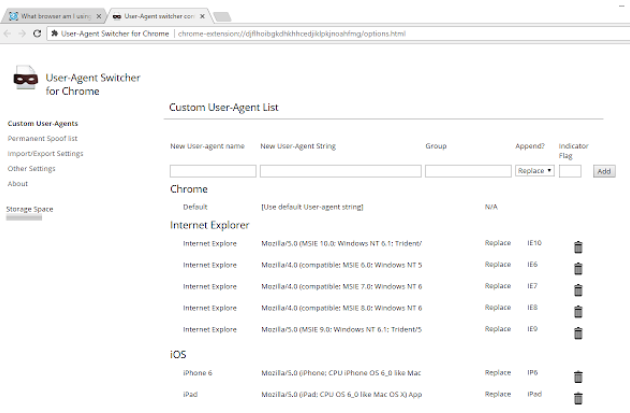Reload the page with the refresh button
The height and width of the screenshot is (413, 630).
pos(37,34)
